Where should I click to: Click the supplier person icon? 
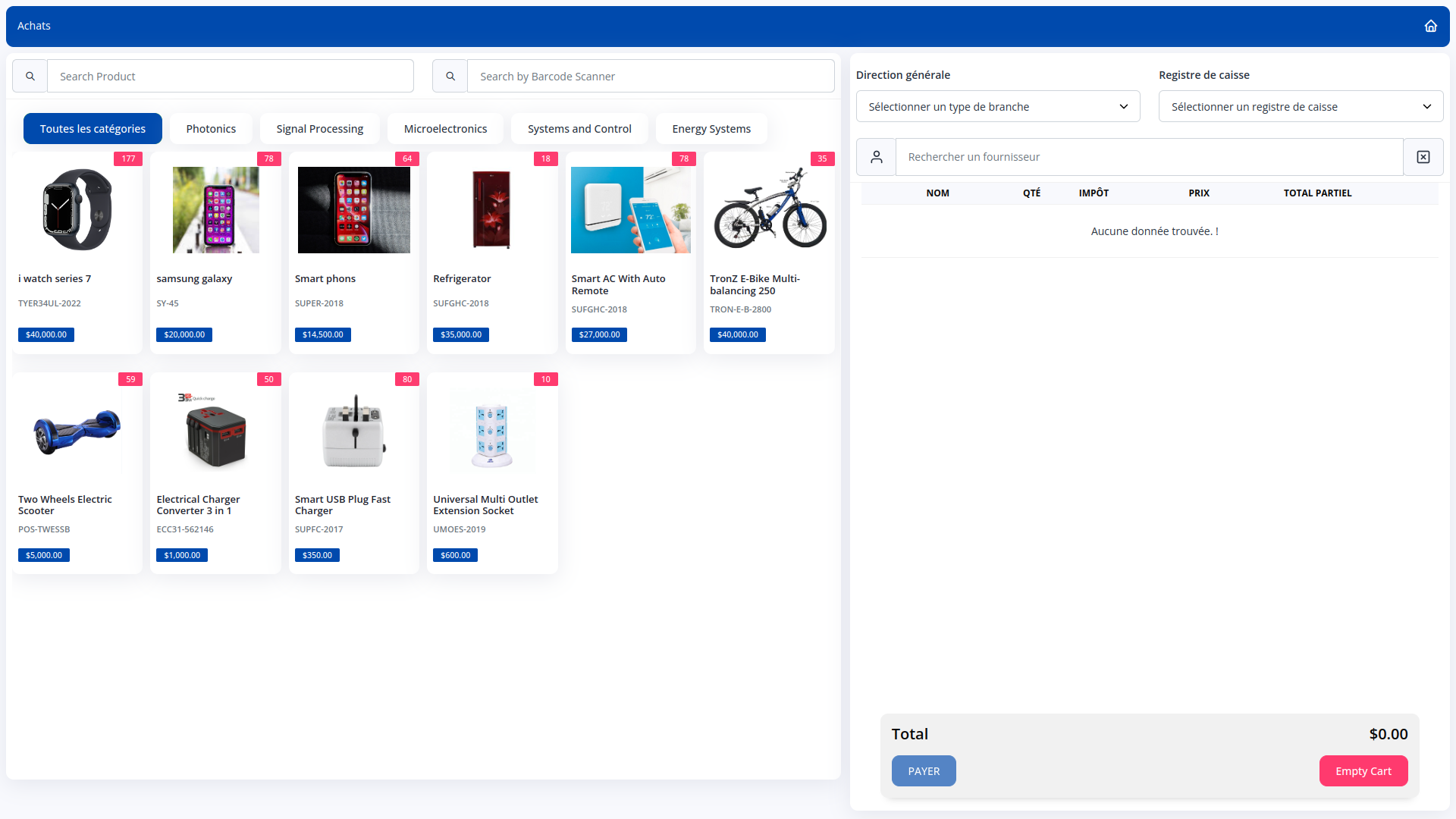point(876,157)
